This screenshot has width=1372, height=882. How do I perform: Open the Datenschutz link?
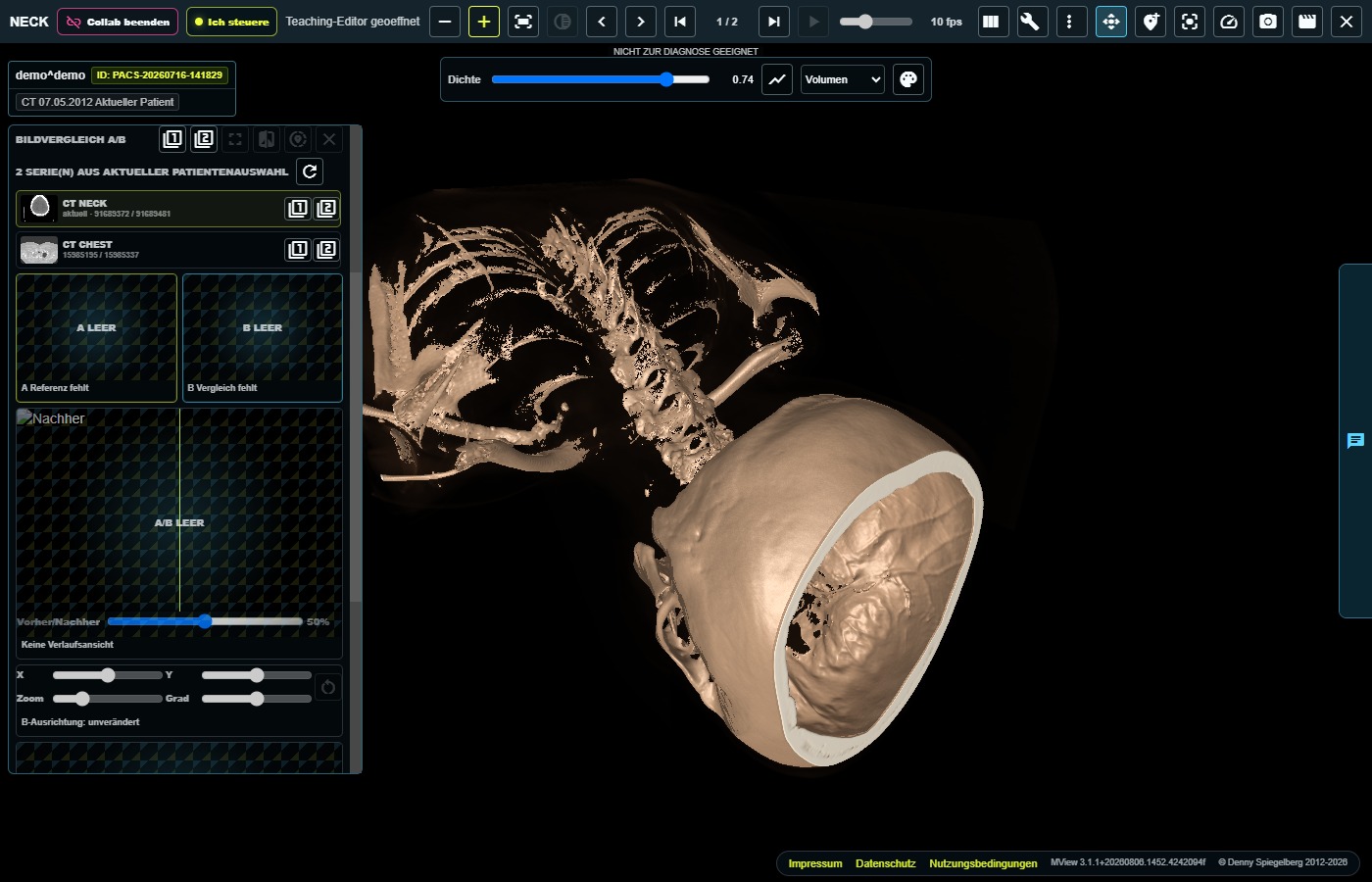(886, 863)
